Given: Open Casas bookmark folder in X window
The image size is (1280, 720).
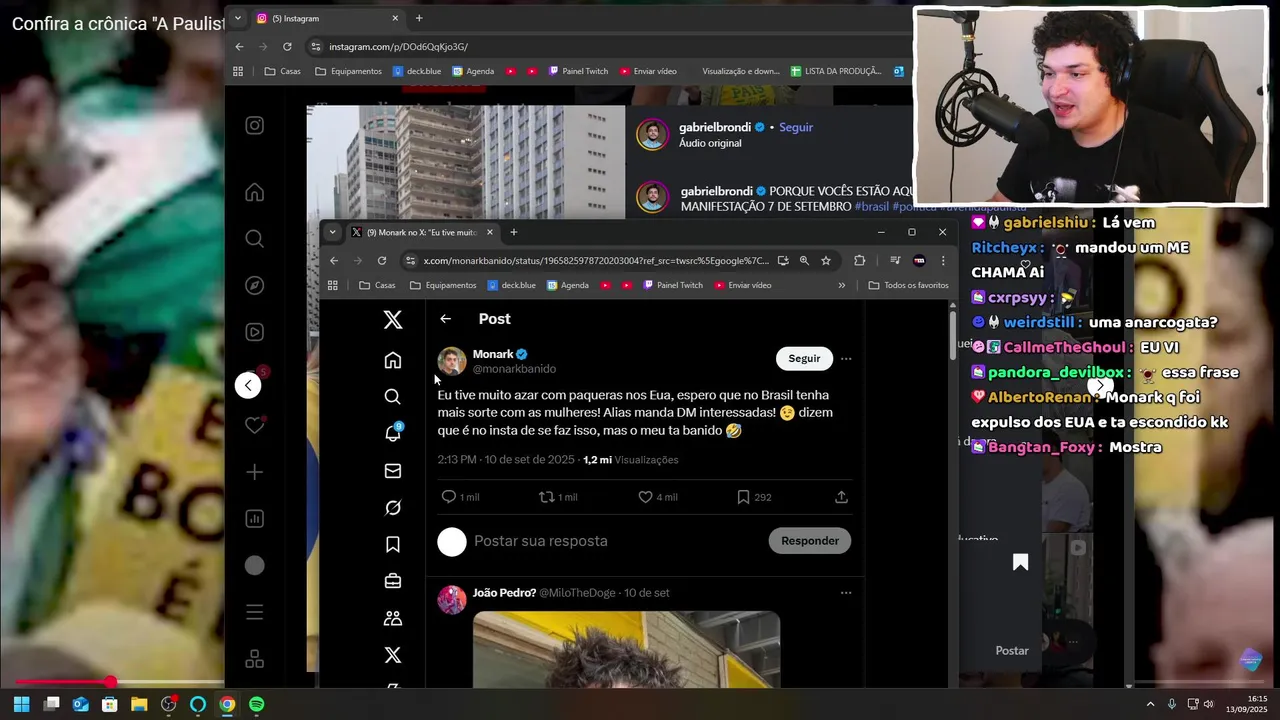Looking at the screenshot, I should pyautogui.click(x=377, y=285).
